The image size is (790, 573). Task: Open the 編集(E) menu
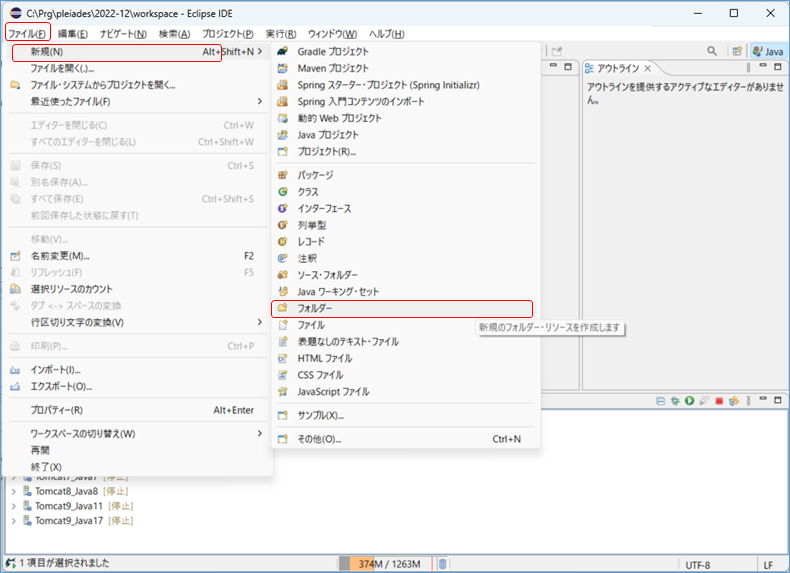click(x=73, y=34)
